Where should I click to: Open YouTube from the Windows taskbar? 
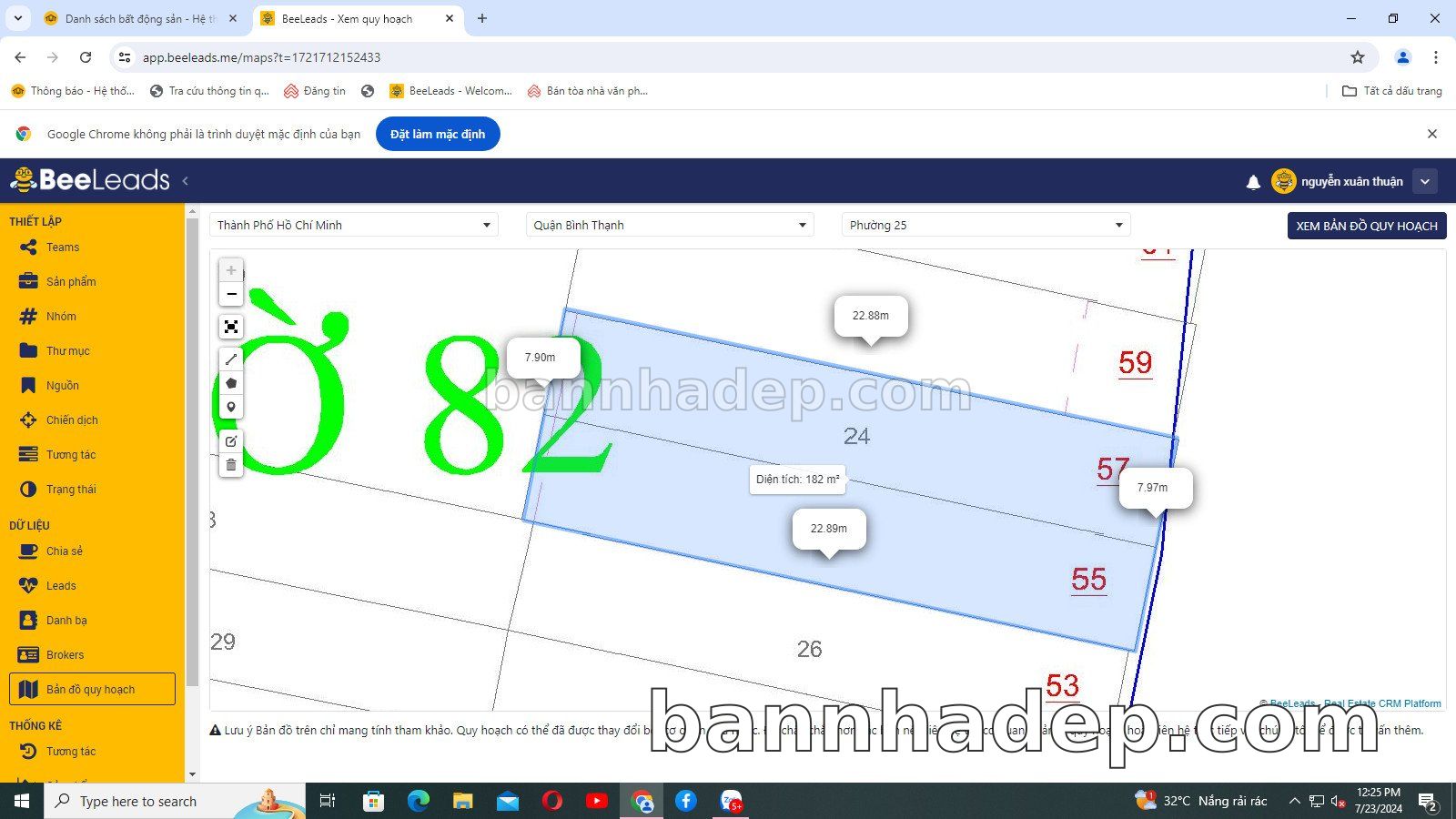click(x=597, y=801)
